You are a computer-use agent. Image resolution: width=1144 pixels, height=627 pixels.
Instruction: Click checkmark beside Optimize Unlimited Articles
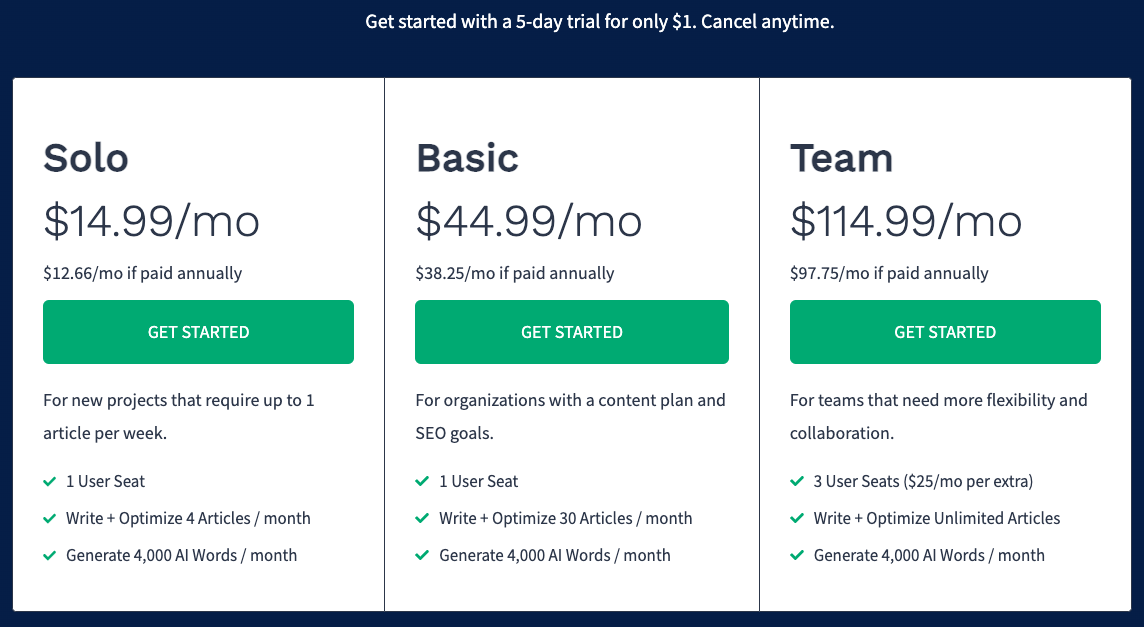click(x=797, y=519)
